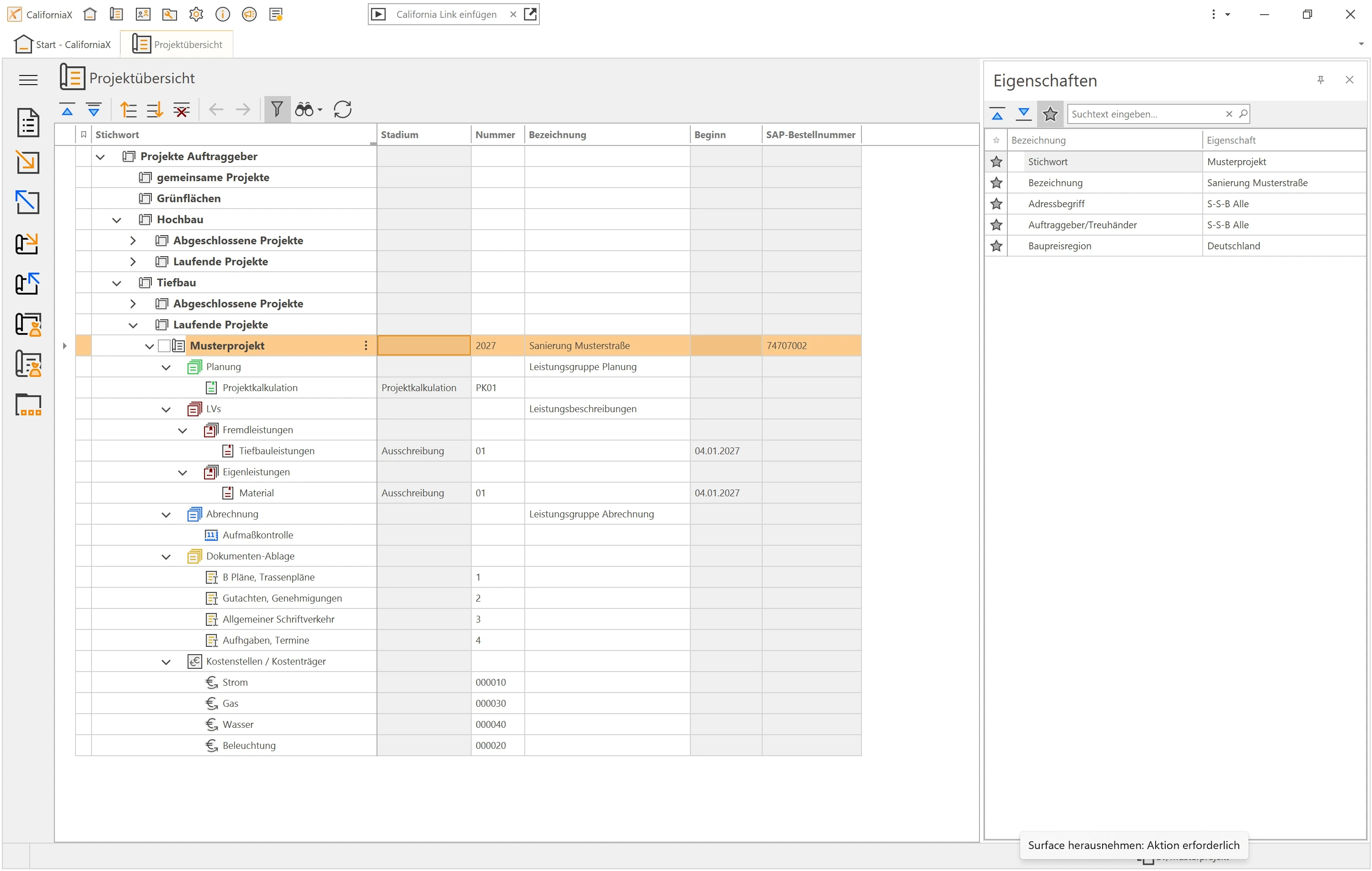
Task: Clear the Suchtext search field
Action: coord(1229,114)
